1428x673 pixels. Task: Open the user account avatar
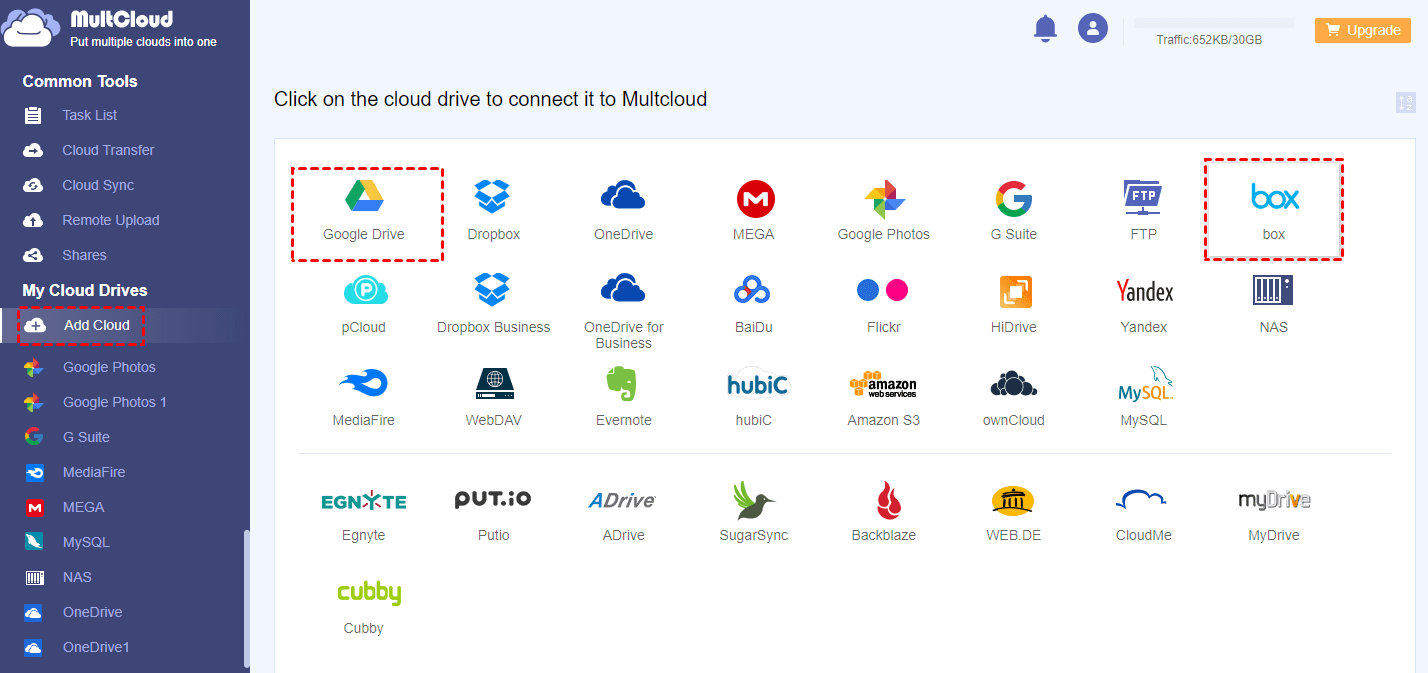1092,28
